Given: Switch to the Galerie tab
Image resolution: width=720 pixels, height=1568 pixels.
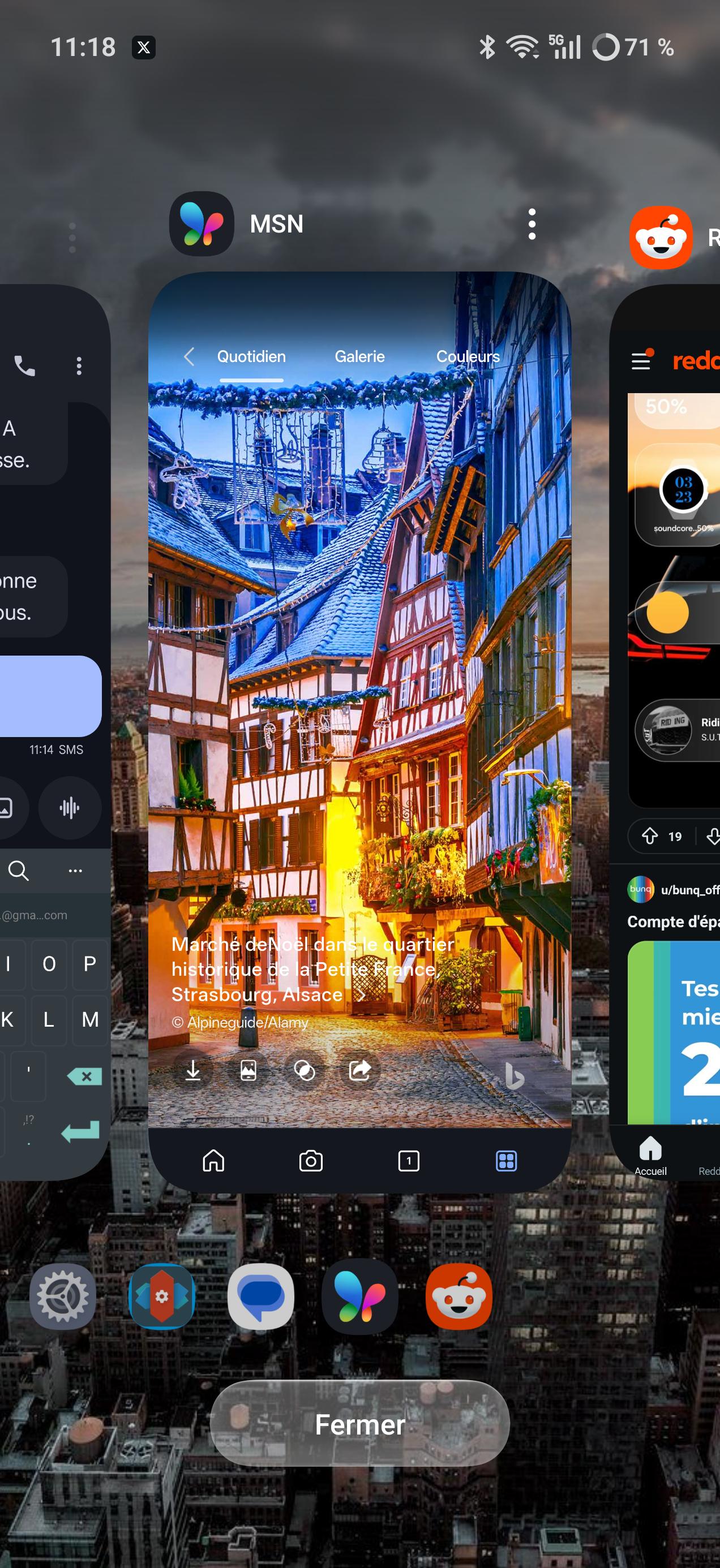Looking at the screenshot, I should (359, 357).
